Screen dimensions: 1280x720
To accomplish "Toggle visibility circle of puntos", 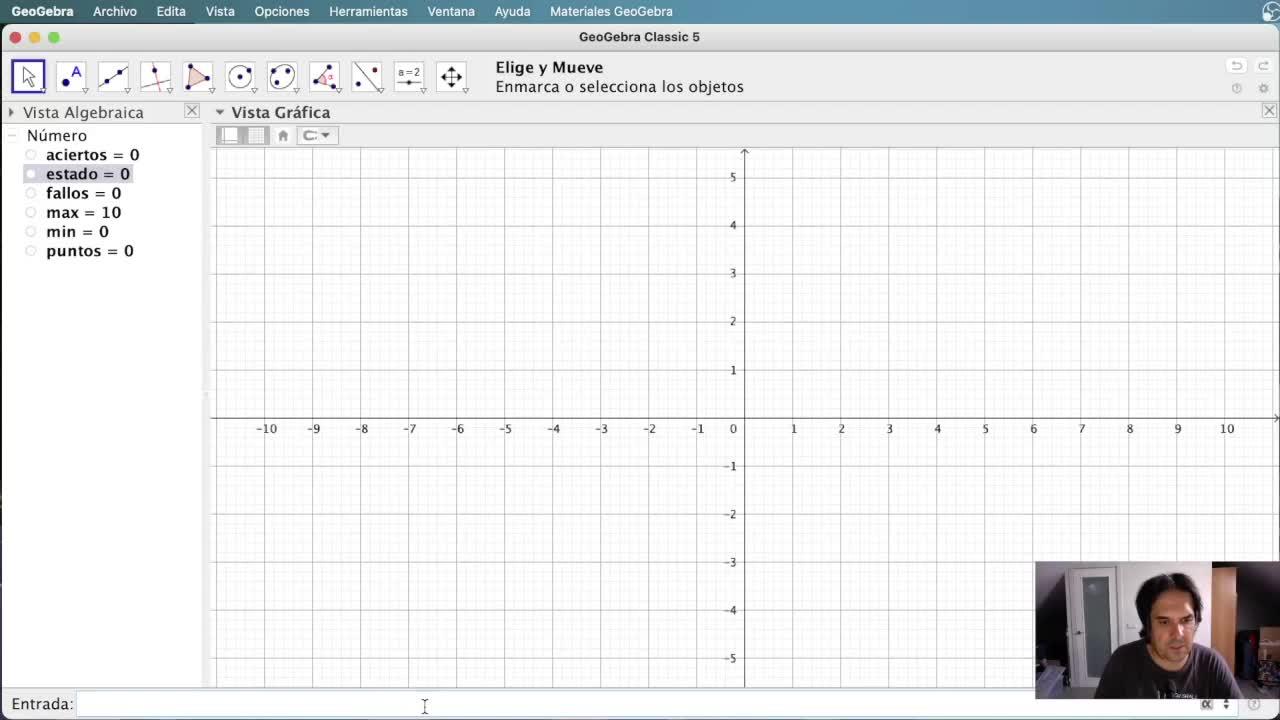I will [x=31, y=251].
